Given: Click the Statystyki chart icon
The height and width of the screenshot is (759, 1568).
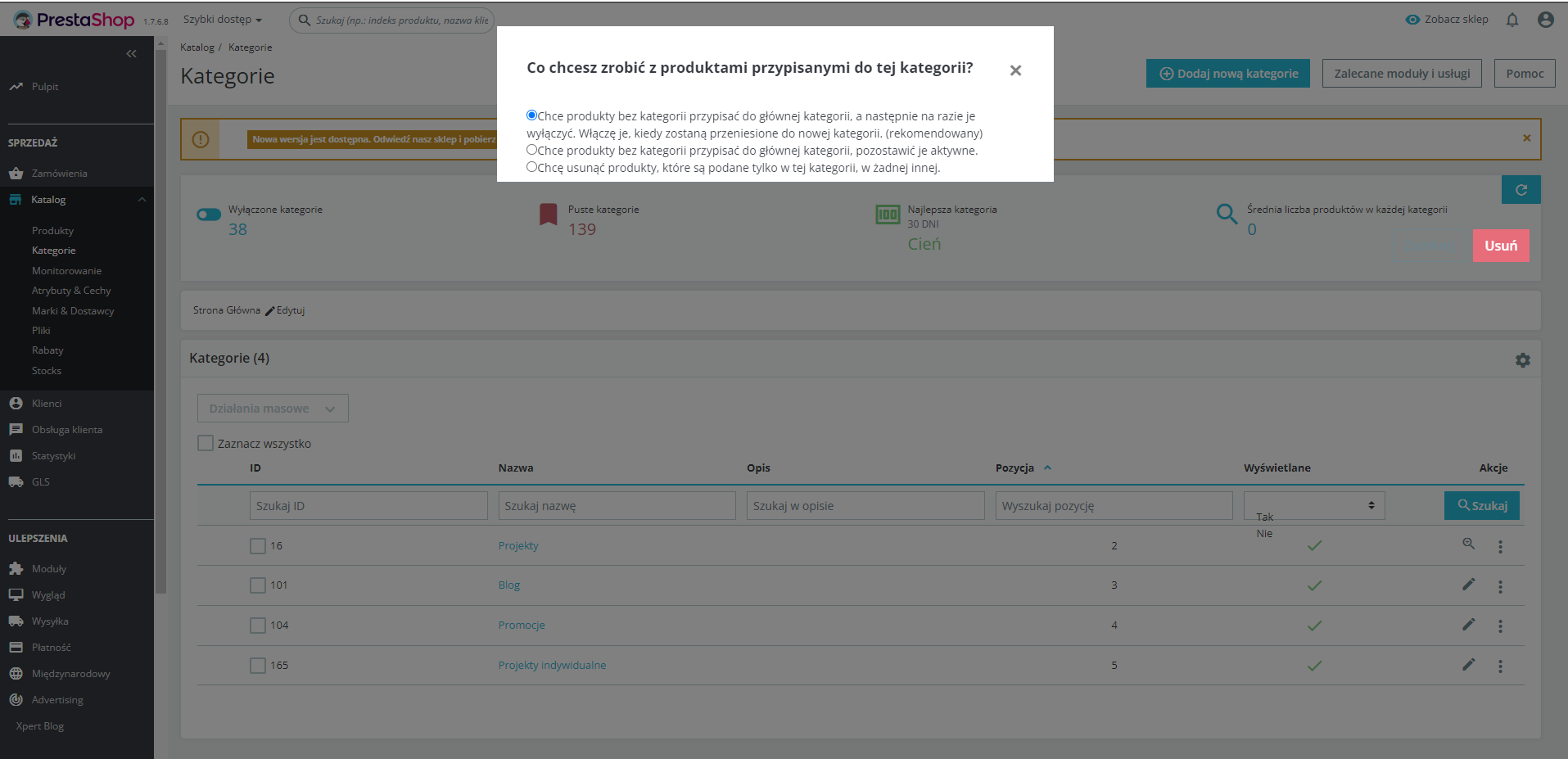Looking at the screenshot, I should 16,456.
